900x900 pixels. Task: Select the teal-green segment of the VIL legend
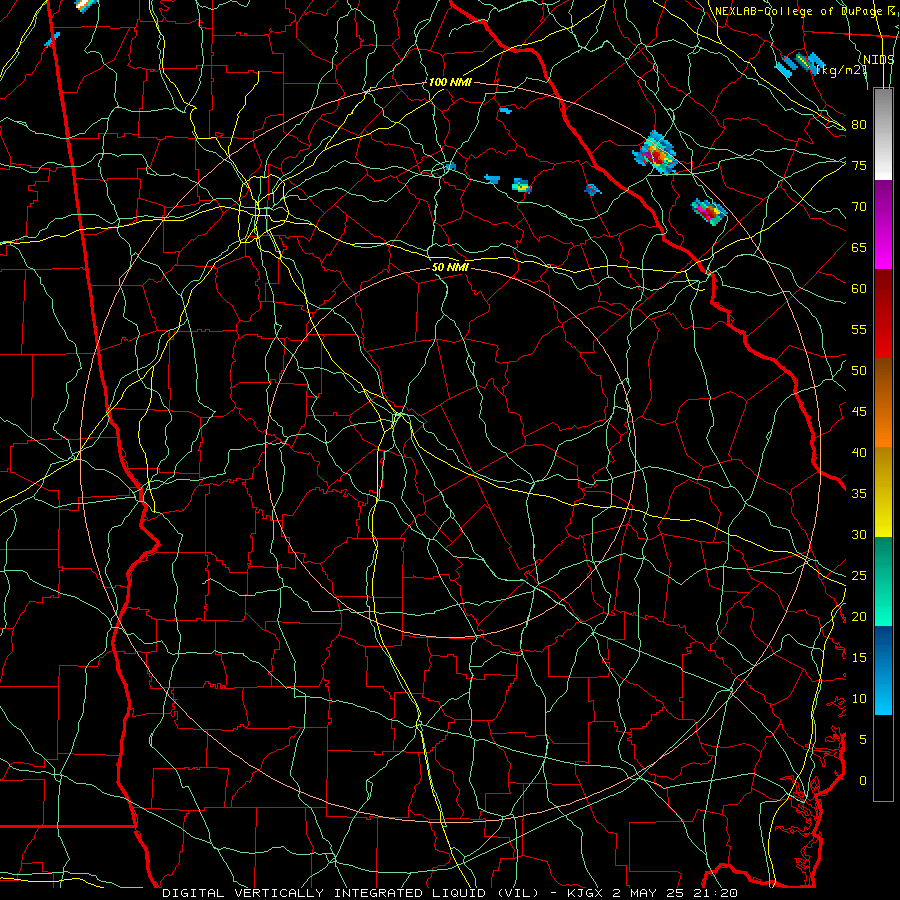883,581
